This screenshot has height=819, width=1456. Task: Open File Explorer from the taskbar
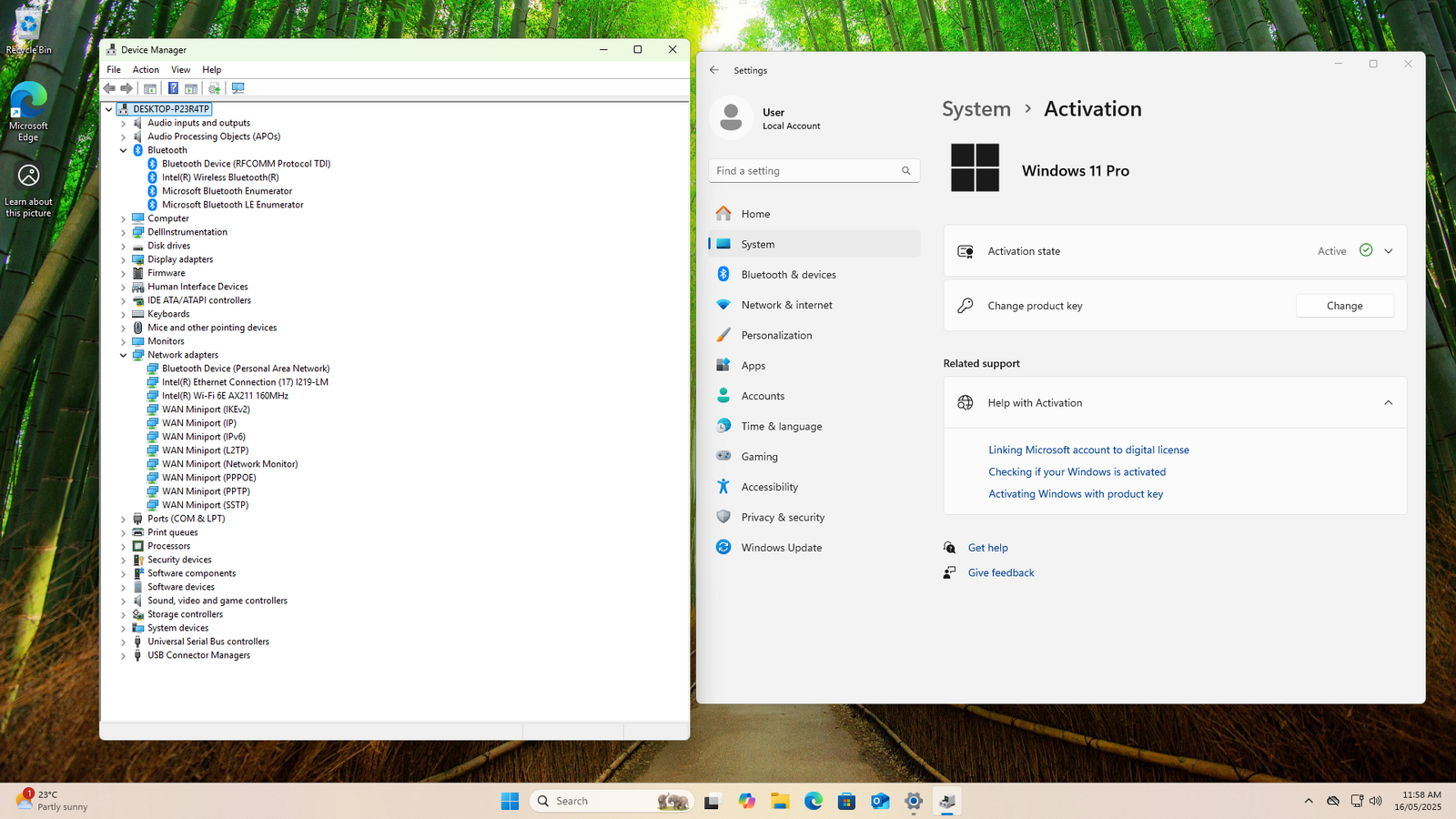click(x=780, y=801)
